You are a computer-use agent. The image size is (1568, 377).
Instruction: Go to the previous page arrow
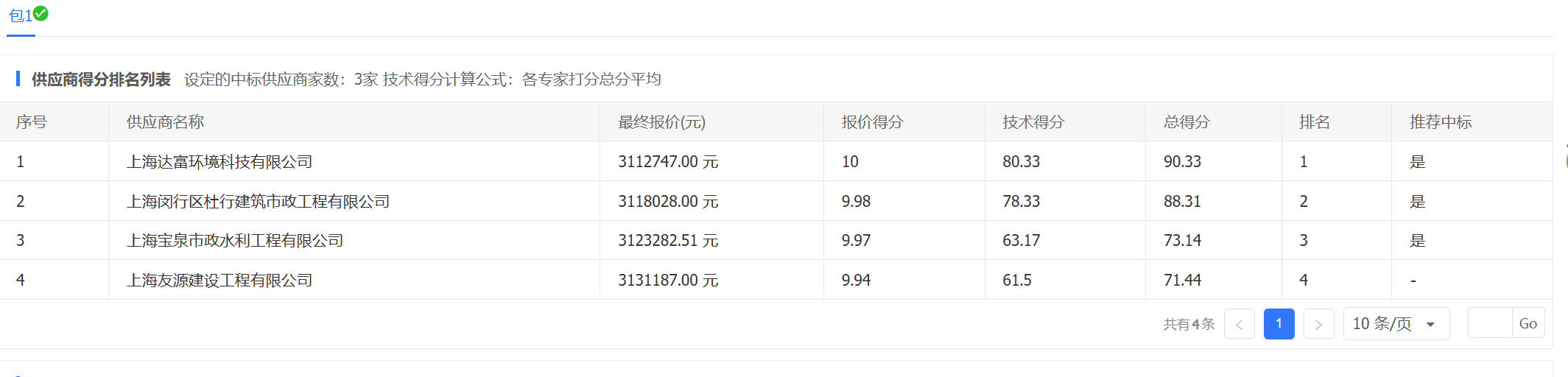click(1239, 324)
